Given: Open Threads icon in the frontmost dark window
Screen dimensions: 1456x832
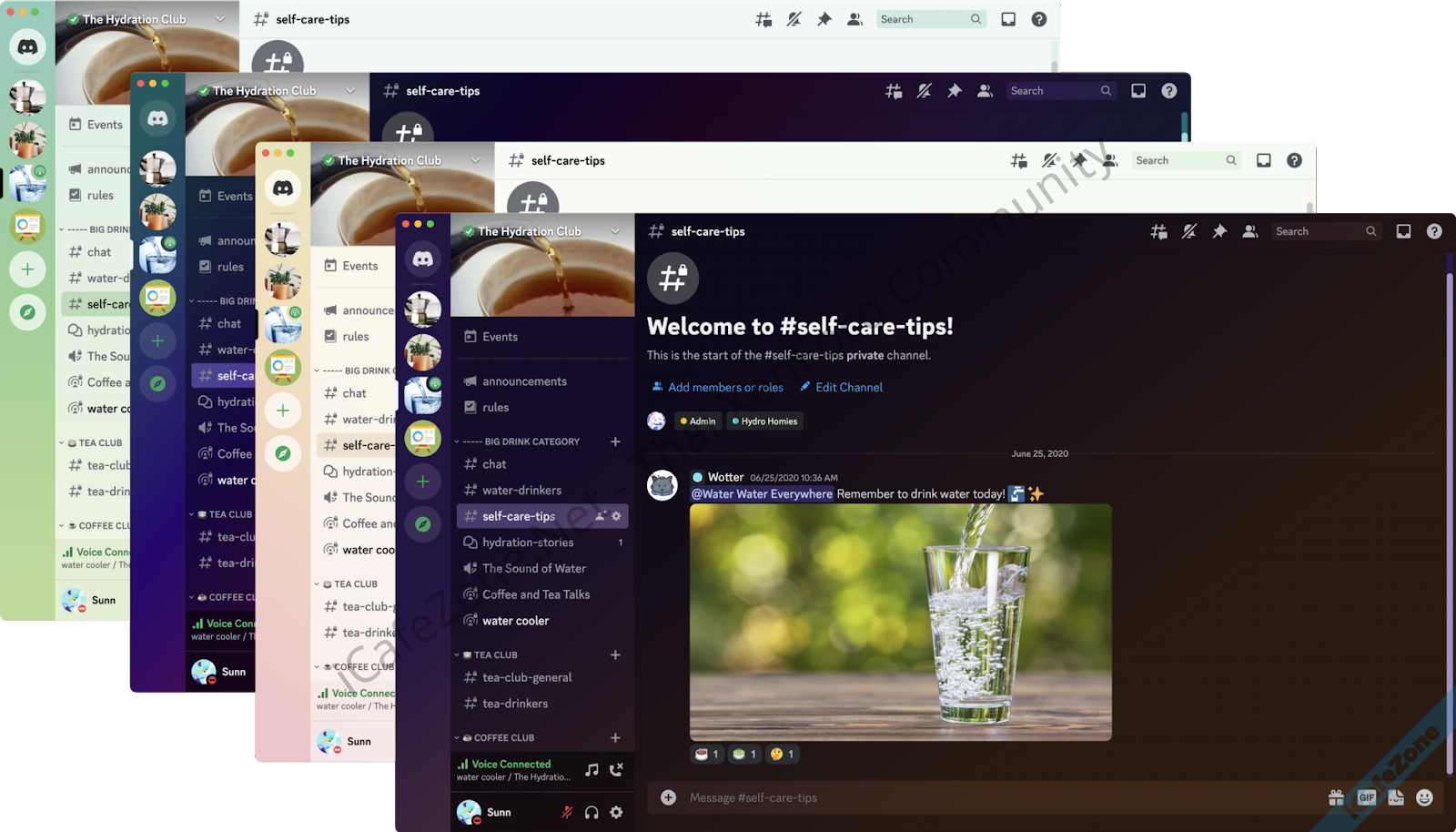Looking at the screenshot, I should pos(1158,232).
